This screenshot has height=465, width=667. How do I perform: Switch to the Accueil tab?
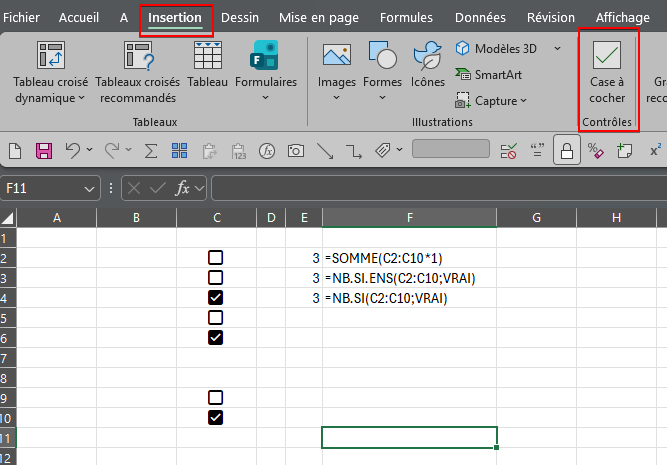(x=79, y=17)
